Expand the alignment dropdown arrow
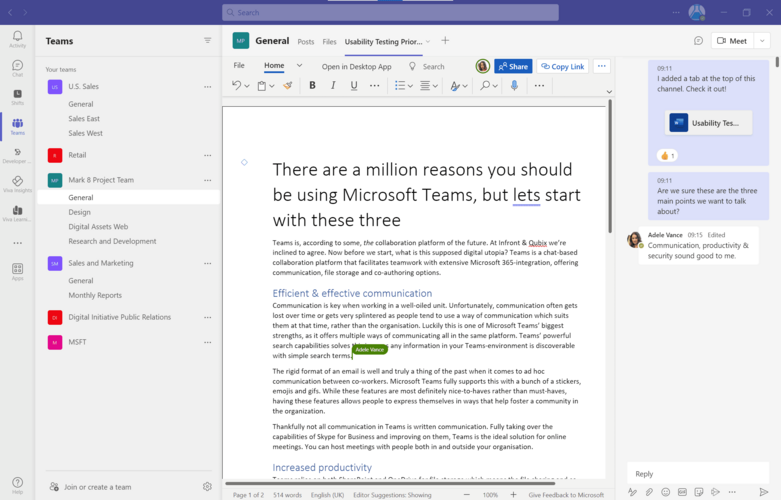The width and height of the screenshot is (781, 500). 435,86
